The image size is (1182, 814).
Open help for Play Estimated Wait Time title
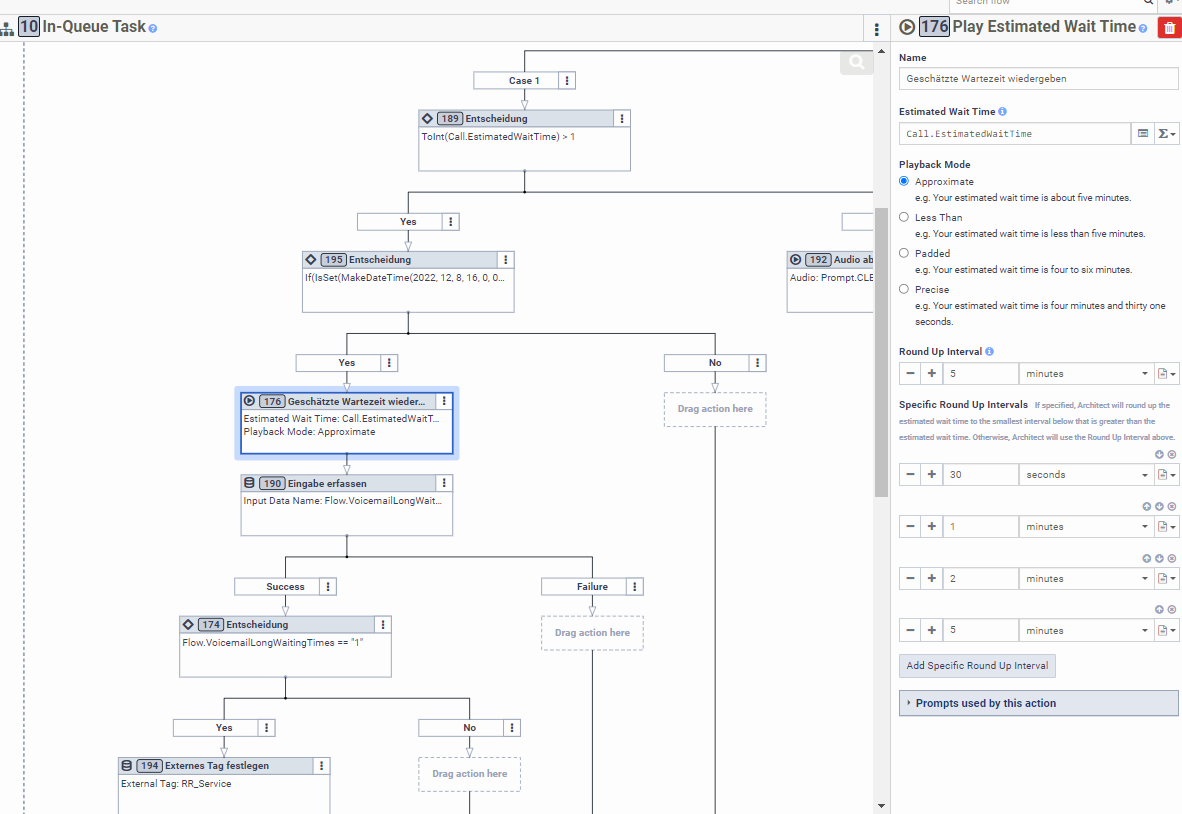1143,29
